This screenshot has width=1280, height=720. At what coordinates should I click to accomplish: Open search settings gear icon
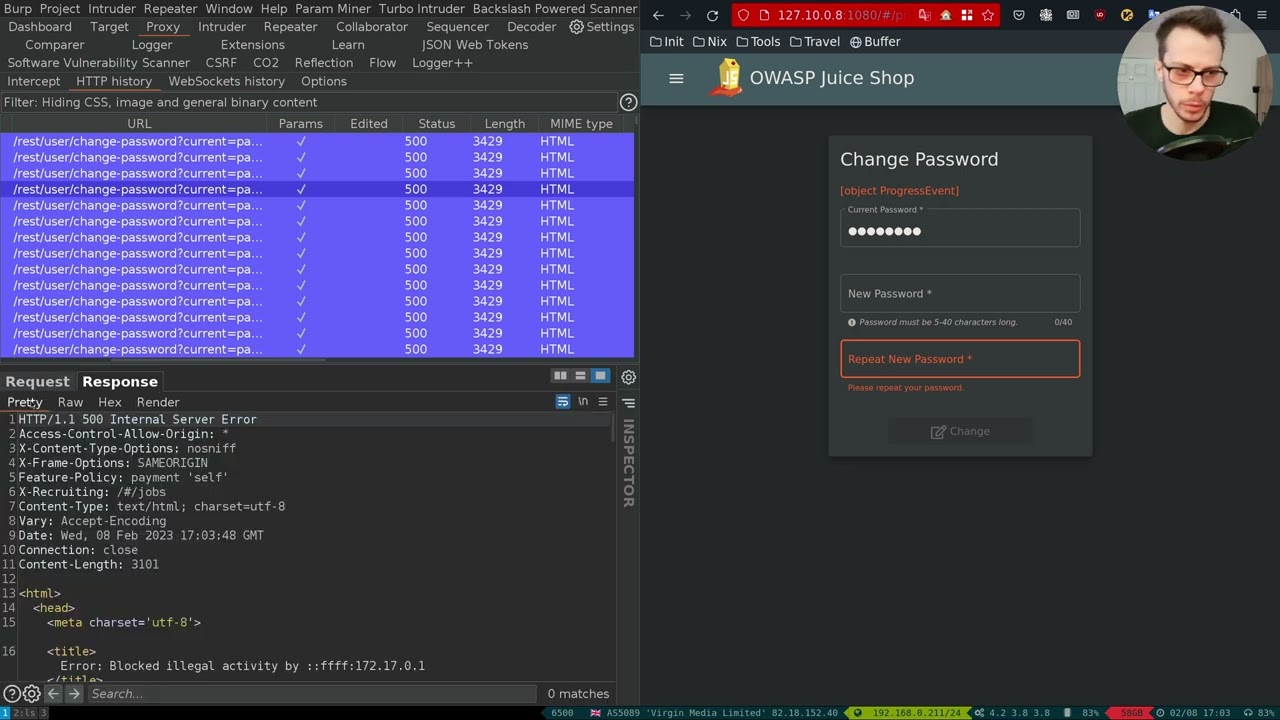tap(32, 693)
